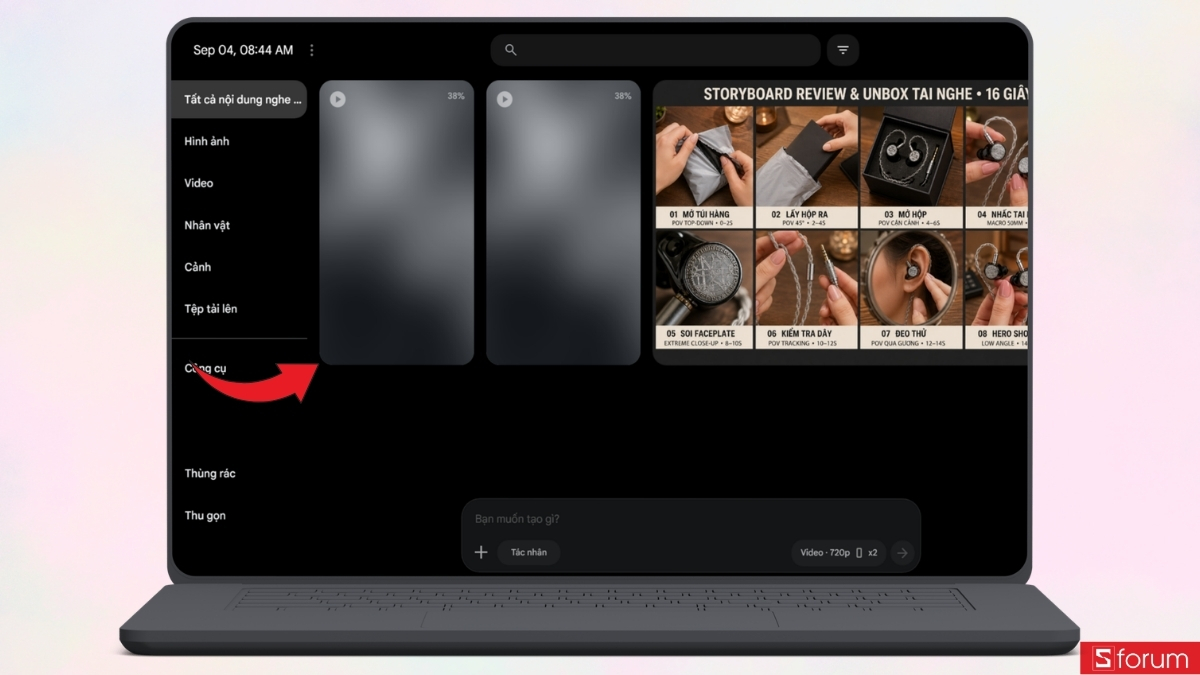Open the three-dot menu beside the date
The image size is (1200, 675).
312,50
